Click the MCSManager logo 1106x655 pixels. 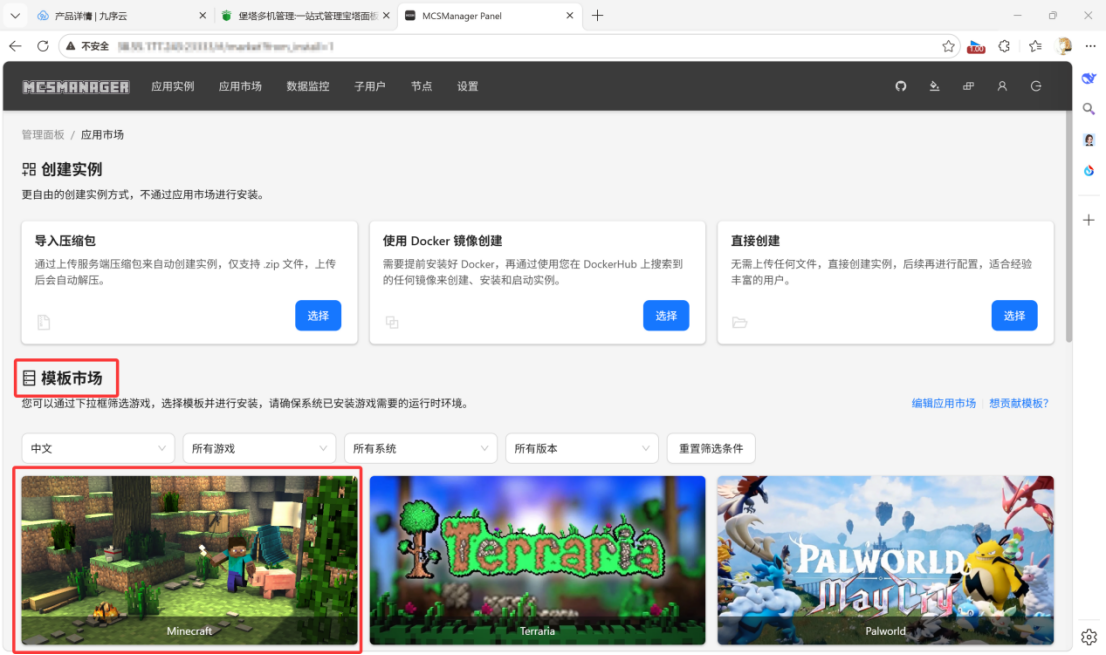point(75,87)
